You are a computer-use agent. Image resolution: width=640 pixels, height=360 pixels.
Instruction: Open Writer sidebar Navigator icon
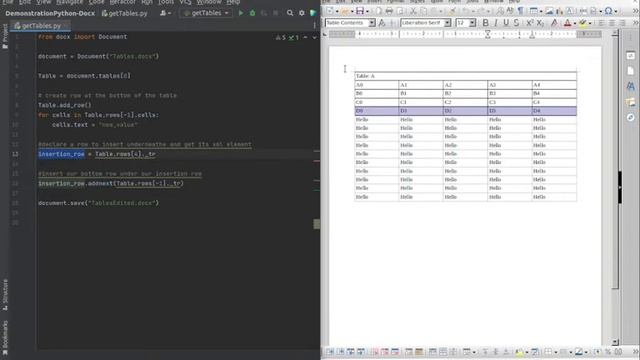631,117
